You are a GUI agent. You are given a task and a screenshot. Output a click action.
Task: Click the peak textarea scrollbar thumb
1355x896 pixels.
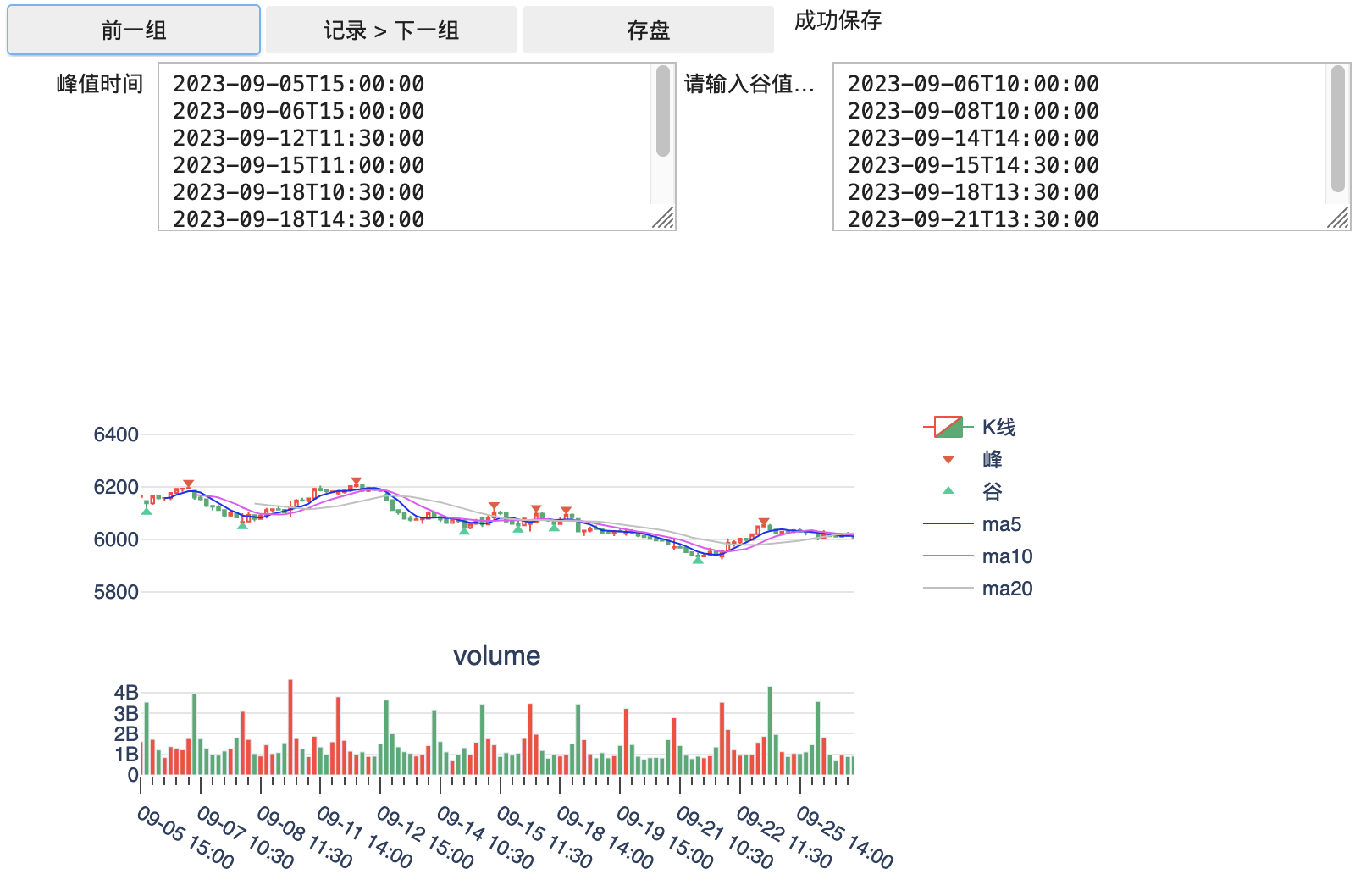[x=663, y=111]
